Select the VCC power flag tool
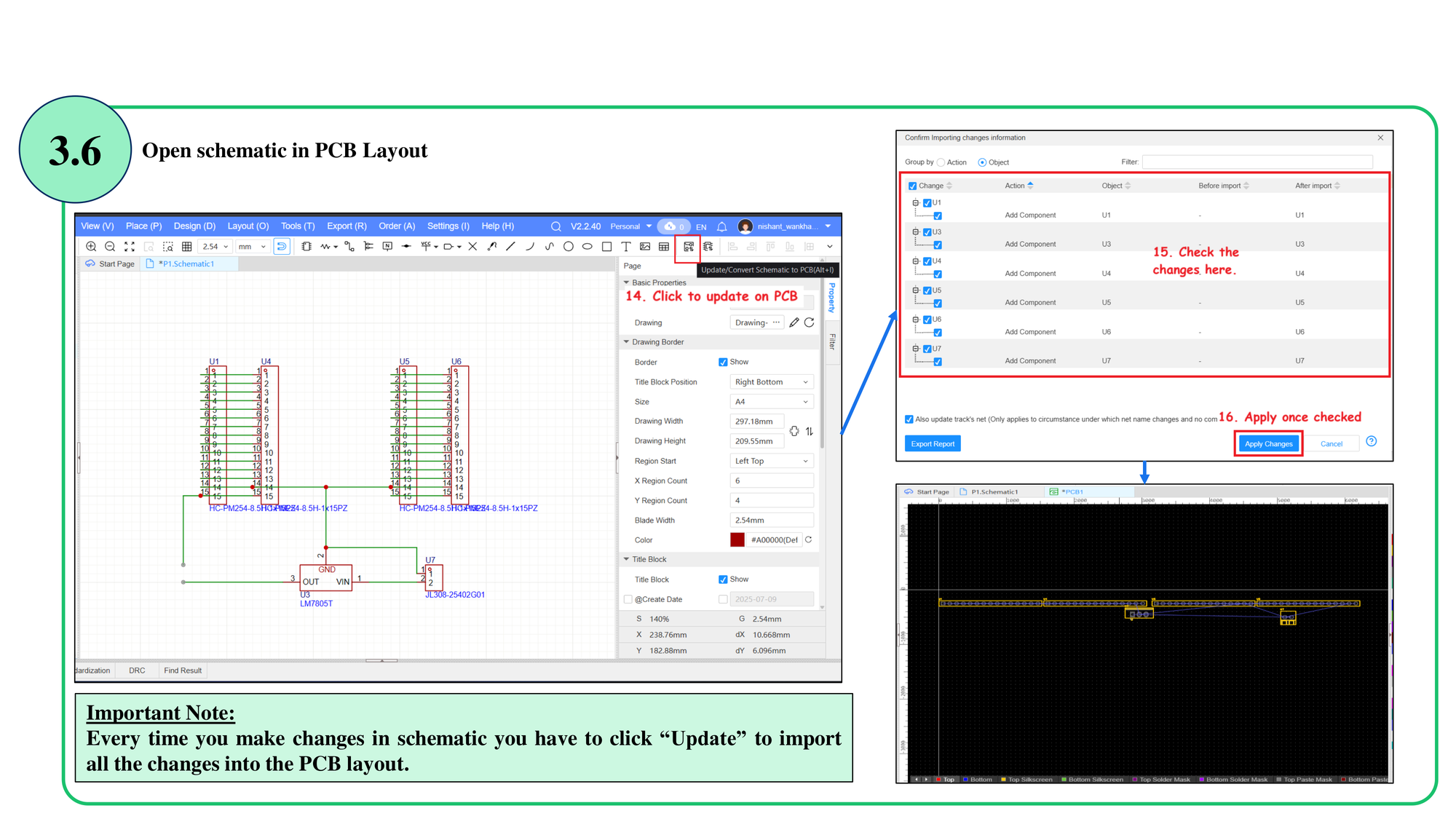Viewport: 1456px width, 819px height. (427, 247)
